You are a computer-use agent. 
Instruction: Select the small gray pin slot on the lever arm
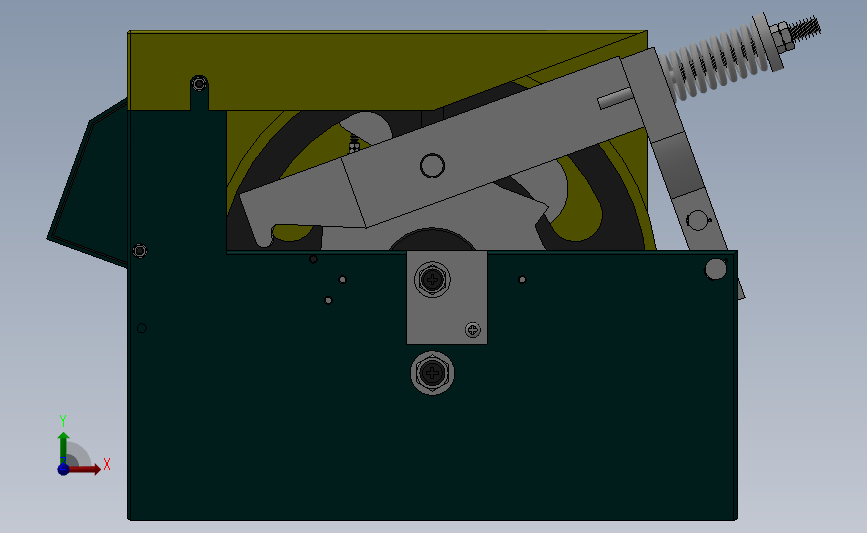[x=615, y=99]
